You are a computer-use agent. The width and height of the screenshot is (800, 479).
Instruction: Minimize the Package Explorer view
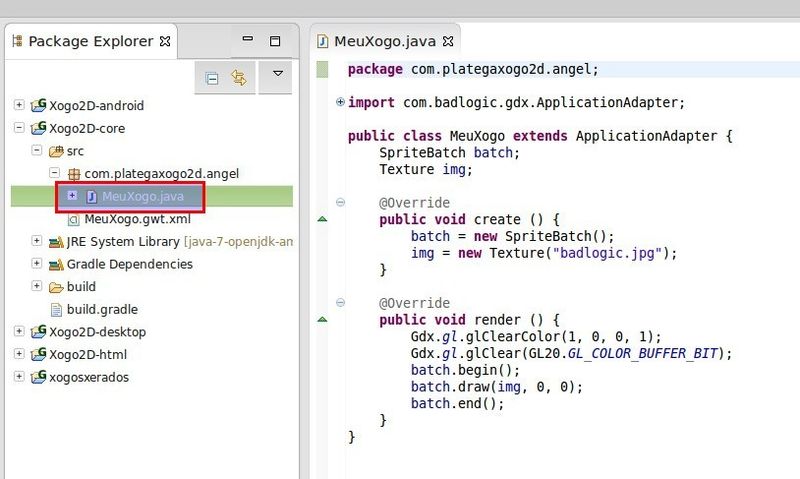click(248, 38)
